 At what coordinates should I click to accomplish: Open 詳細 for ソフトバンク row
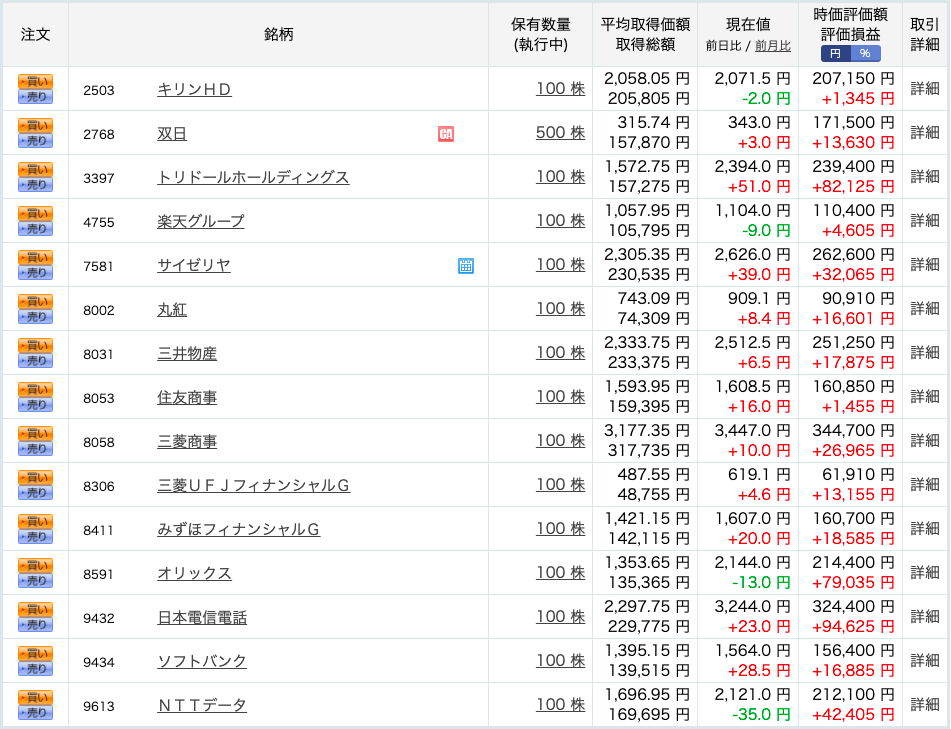pyautogui.click(x=925, y=660)
